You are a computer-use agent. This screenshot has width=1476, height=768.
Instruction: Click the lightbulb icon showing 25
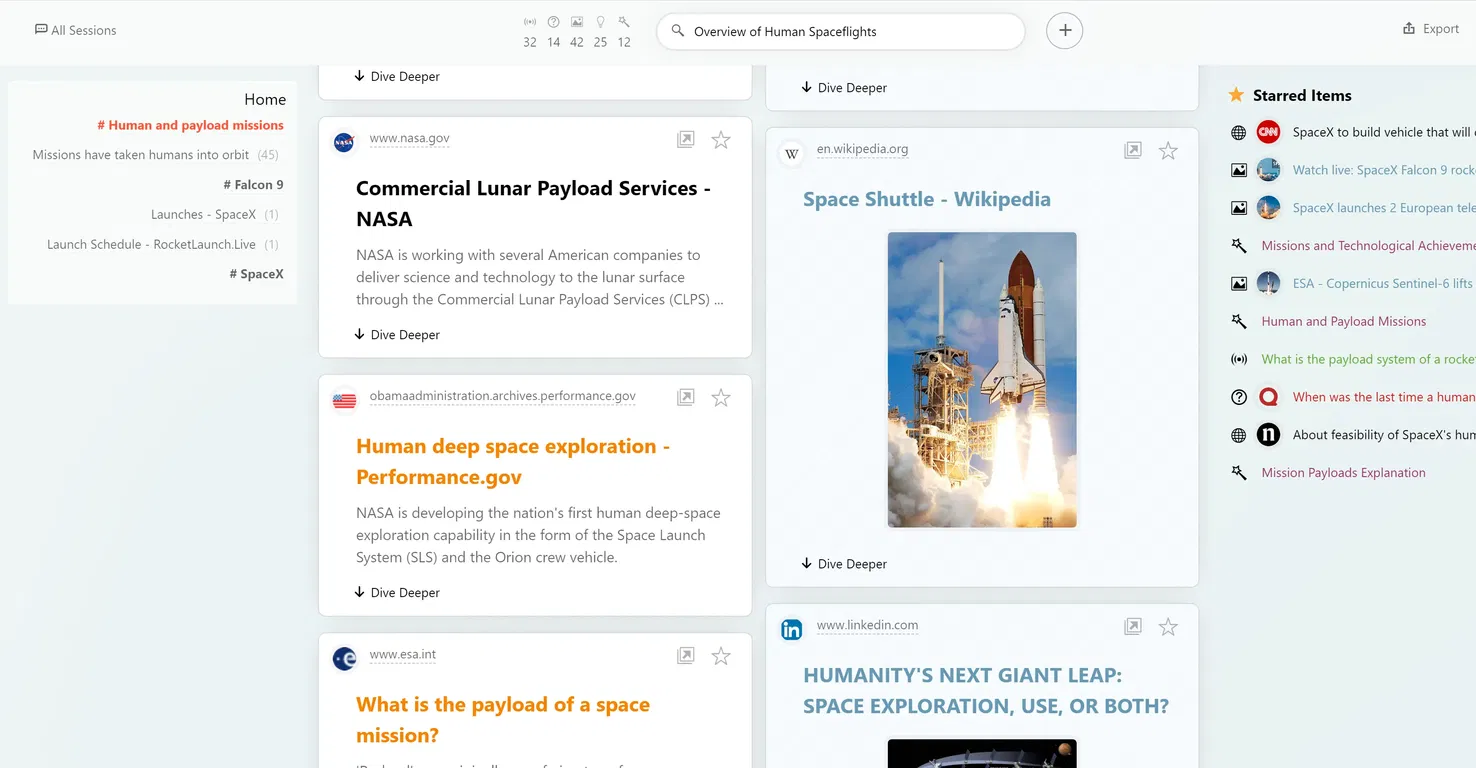click(600, 22)
